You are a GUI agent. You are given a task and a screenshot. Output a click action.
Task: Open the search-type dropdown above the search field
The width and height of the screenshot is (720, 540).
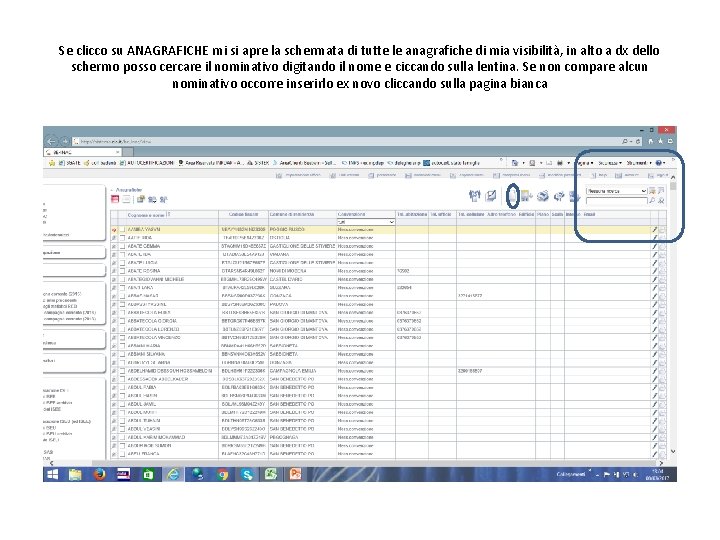pos(616,191)
